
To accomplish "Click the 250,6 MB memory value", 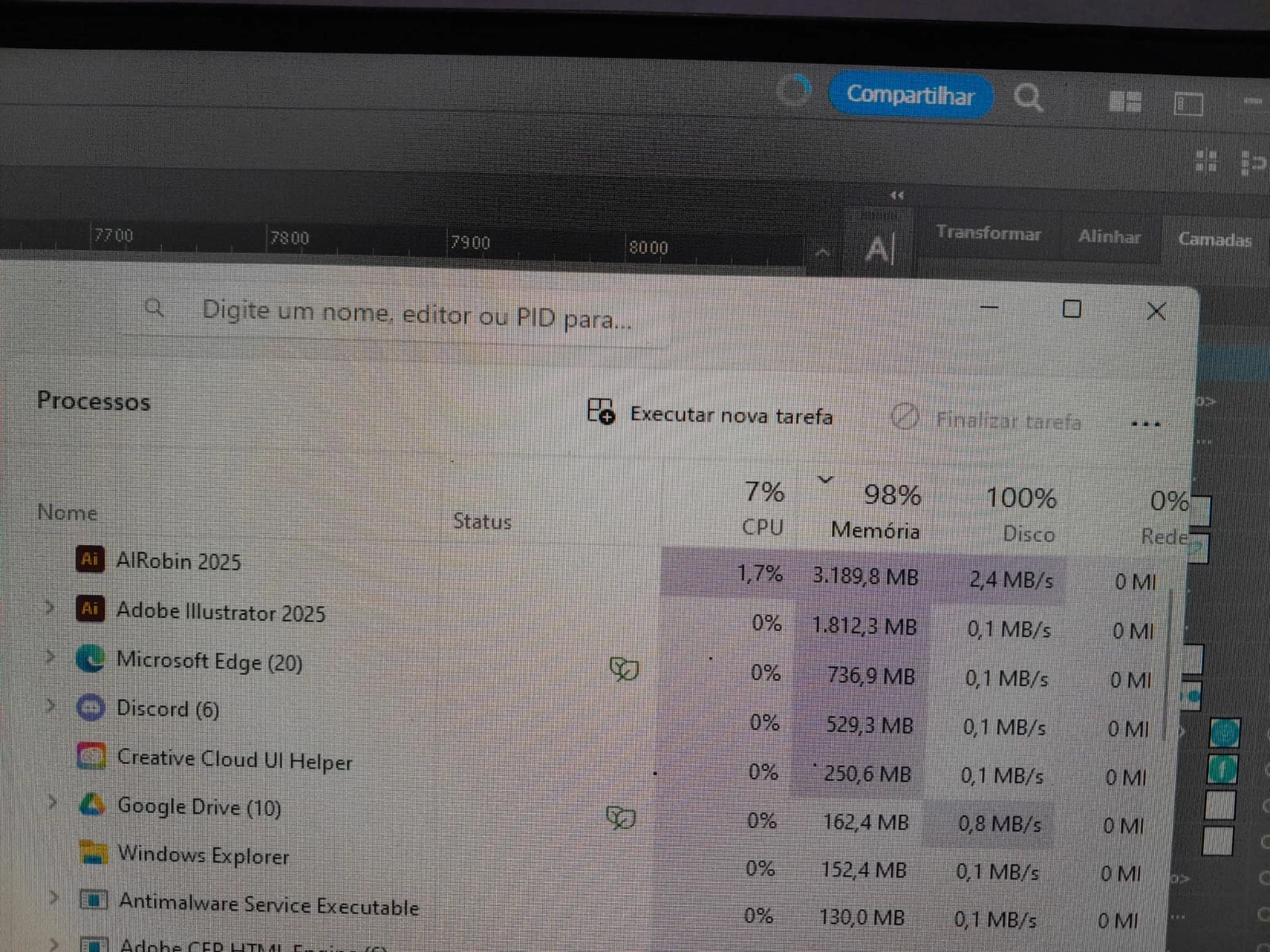I will pyautogui.click(x=867, y=773).
